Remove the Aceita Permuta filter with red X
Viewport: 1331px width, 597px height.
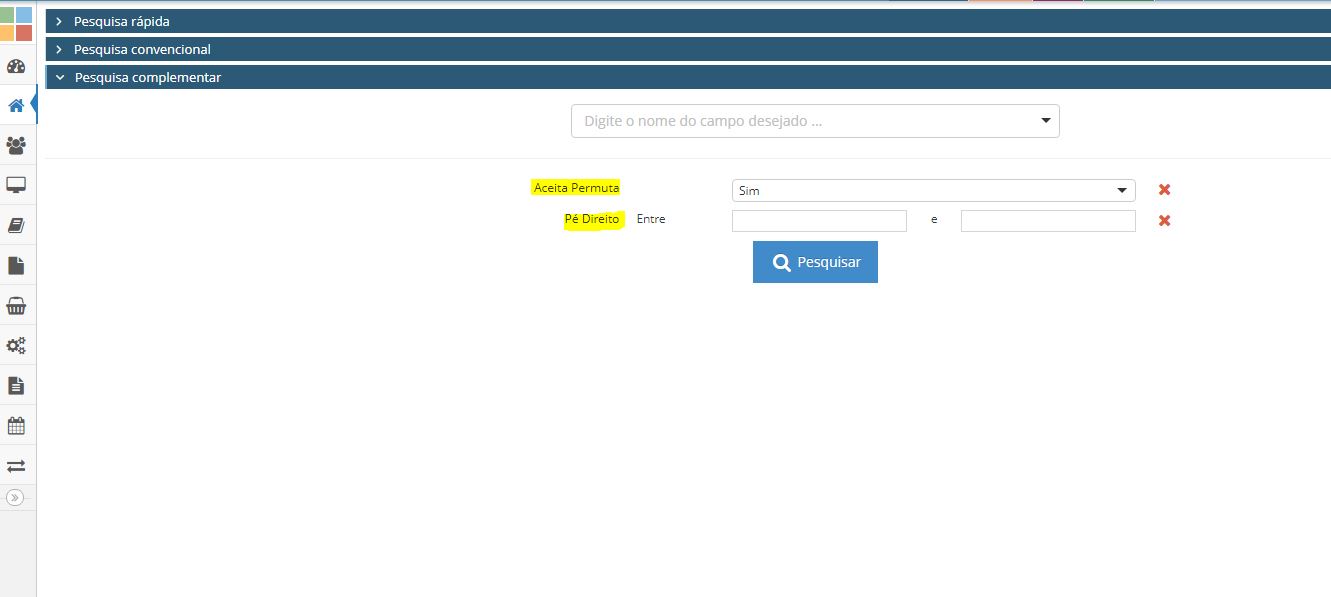click(x=1163, y=189)
